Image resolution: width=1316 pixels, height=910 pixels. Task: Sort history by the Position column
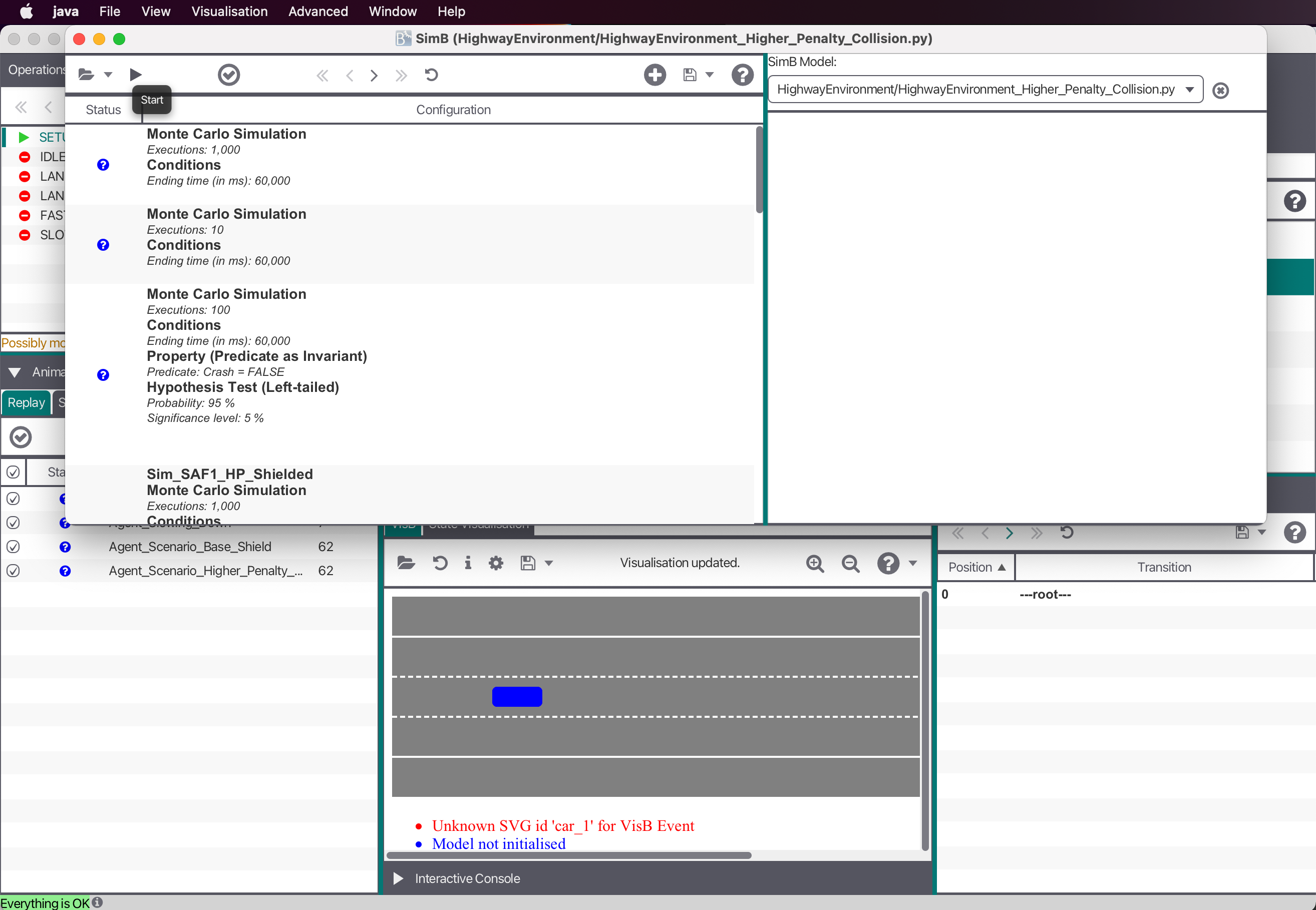[x=976, y=567]
